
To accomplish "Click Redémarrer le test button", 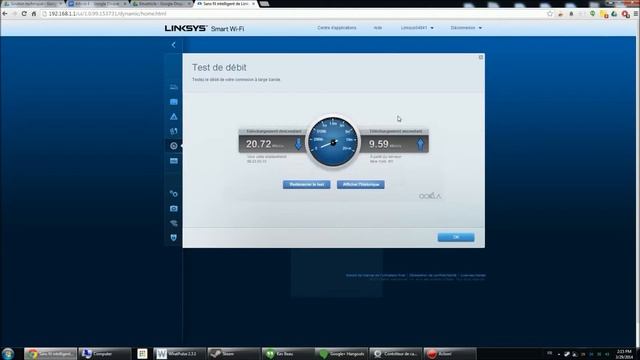I will click(x=307, y=184).
